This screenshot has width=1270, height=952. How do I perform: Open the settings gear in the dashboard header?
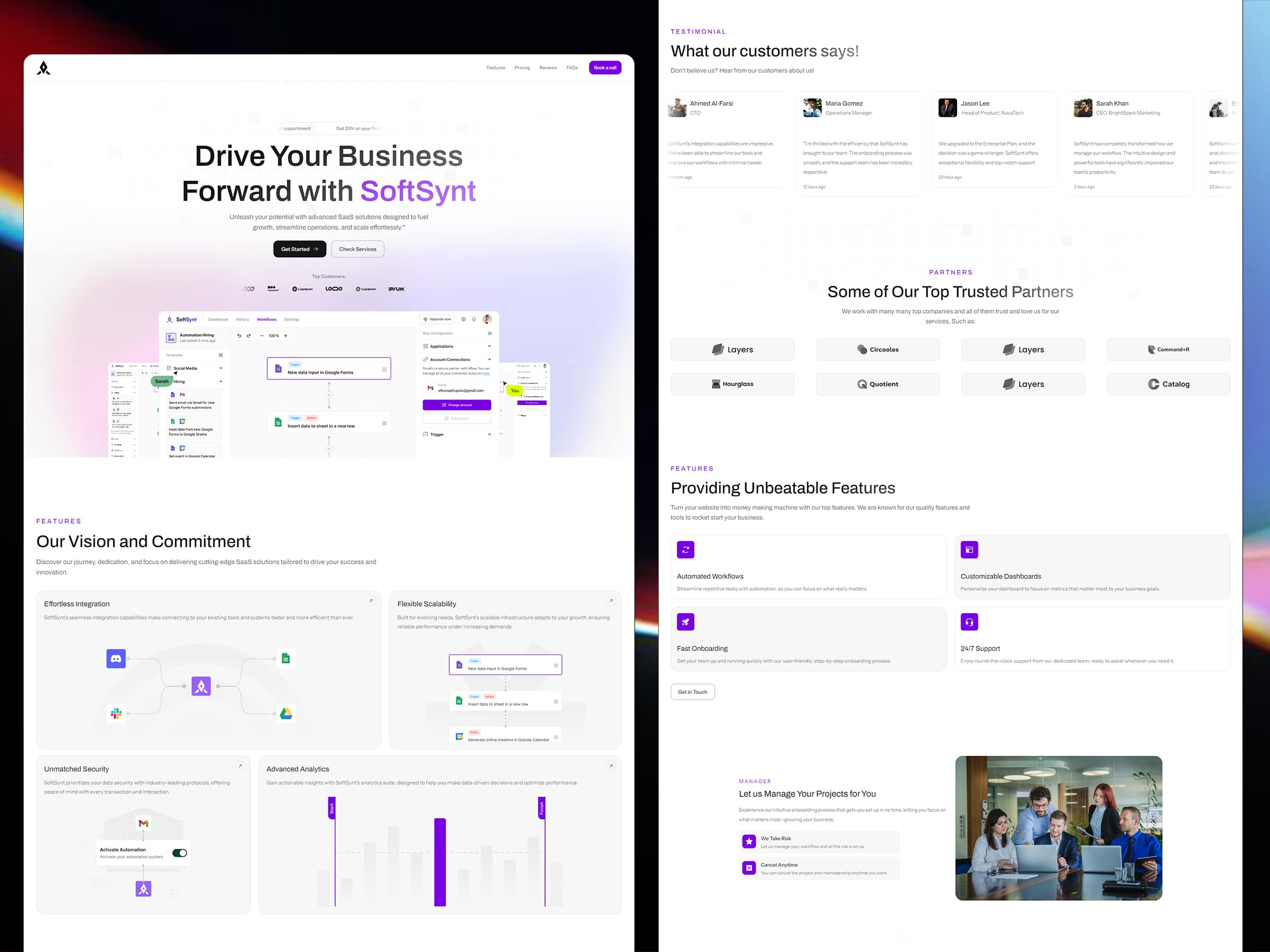[x=464, y=319]
